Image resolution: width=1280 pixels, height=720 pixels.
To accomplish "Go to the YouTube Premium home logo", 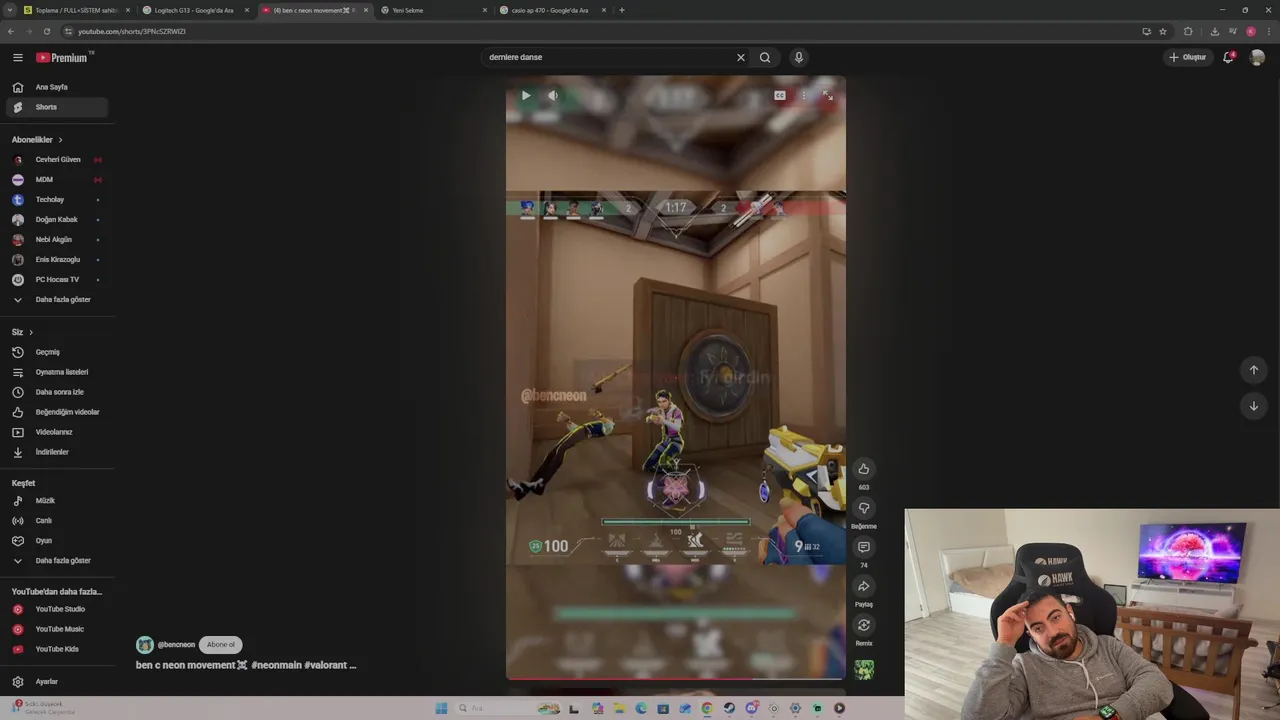I will click(64, 57).
